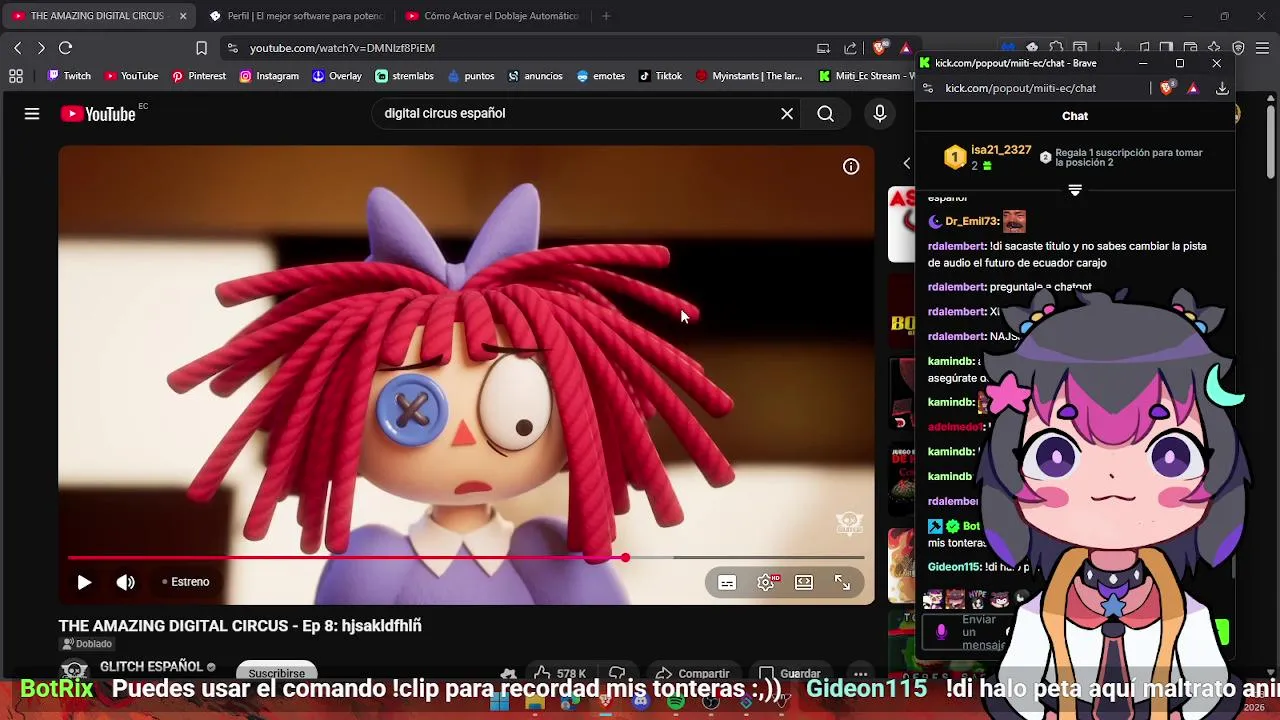Go forward in browser
1280x720 pixels.
pos(41,48)
